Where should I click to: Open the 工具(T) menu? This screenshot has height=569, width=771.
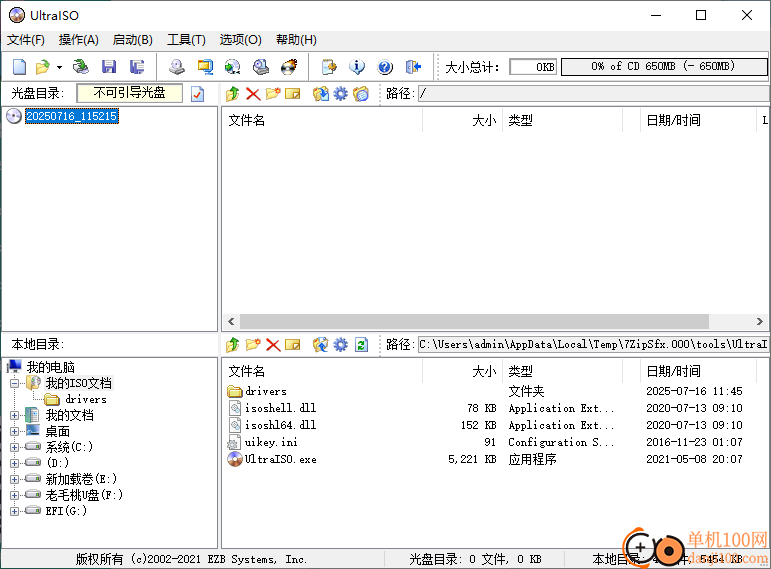pyautogui.click(x=186, y=40)
